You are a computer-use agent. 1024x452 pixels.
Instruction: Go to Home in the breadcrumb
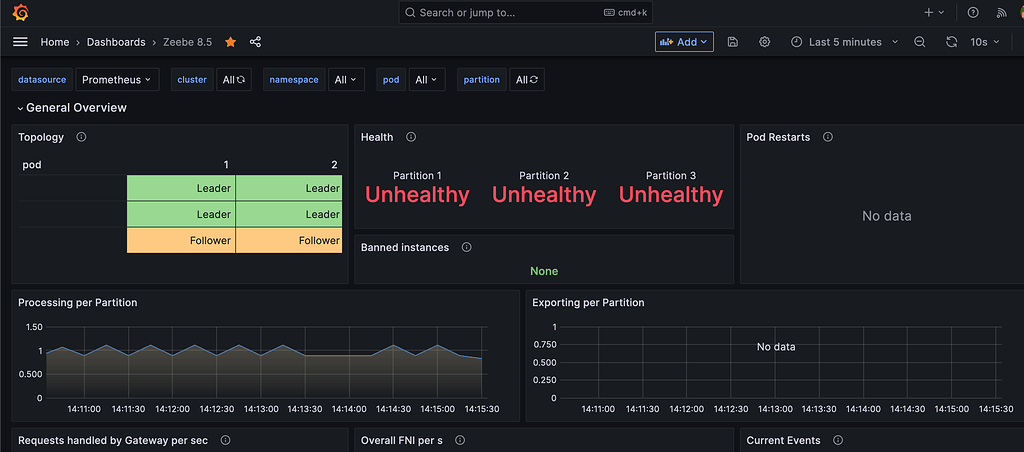(55, 42)
